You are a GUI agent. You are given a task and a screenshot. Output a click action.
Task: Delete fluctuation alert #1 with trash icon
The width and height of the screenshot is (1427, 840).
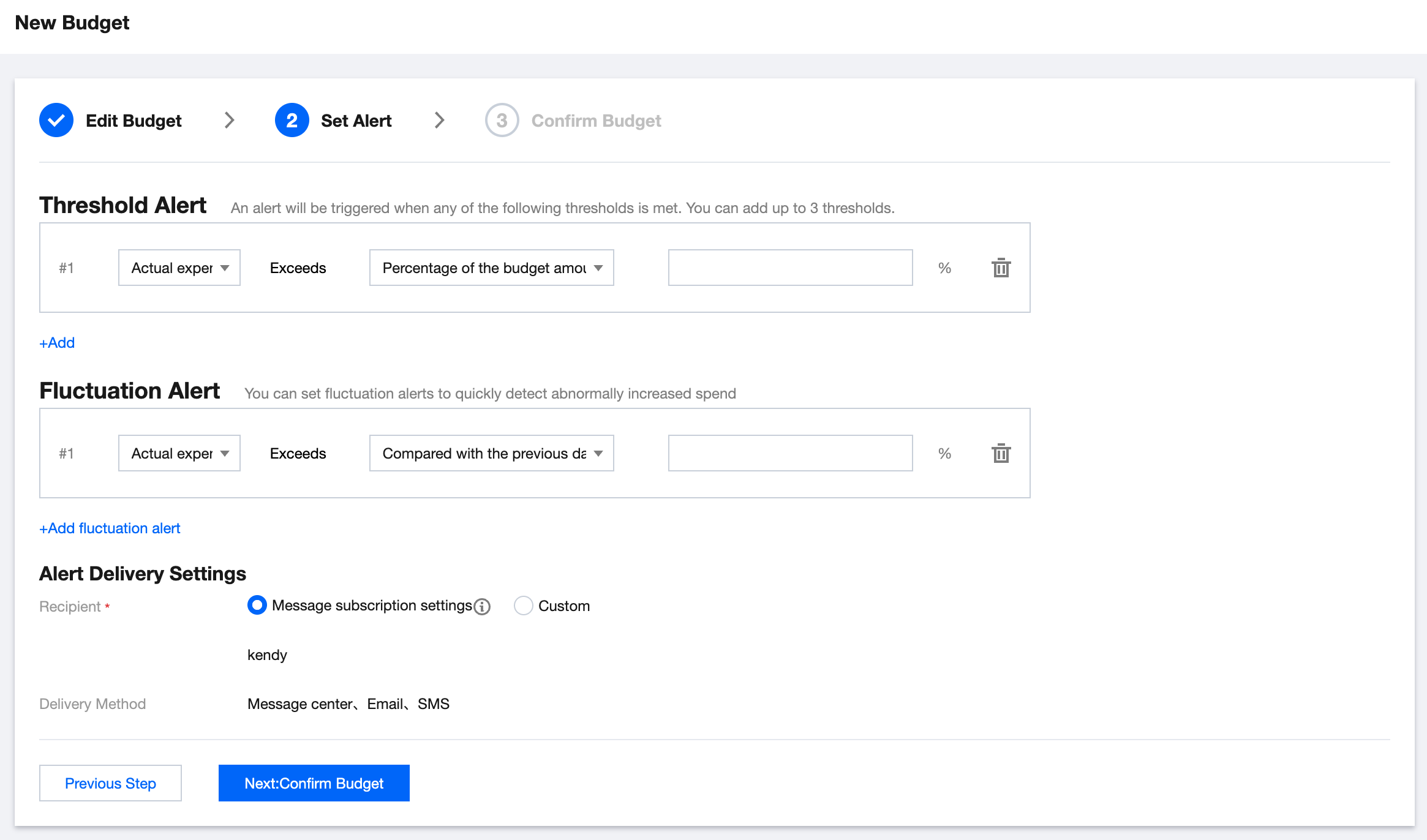(x=1001, y=454)
